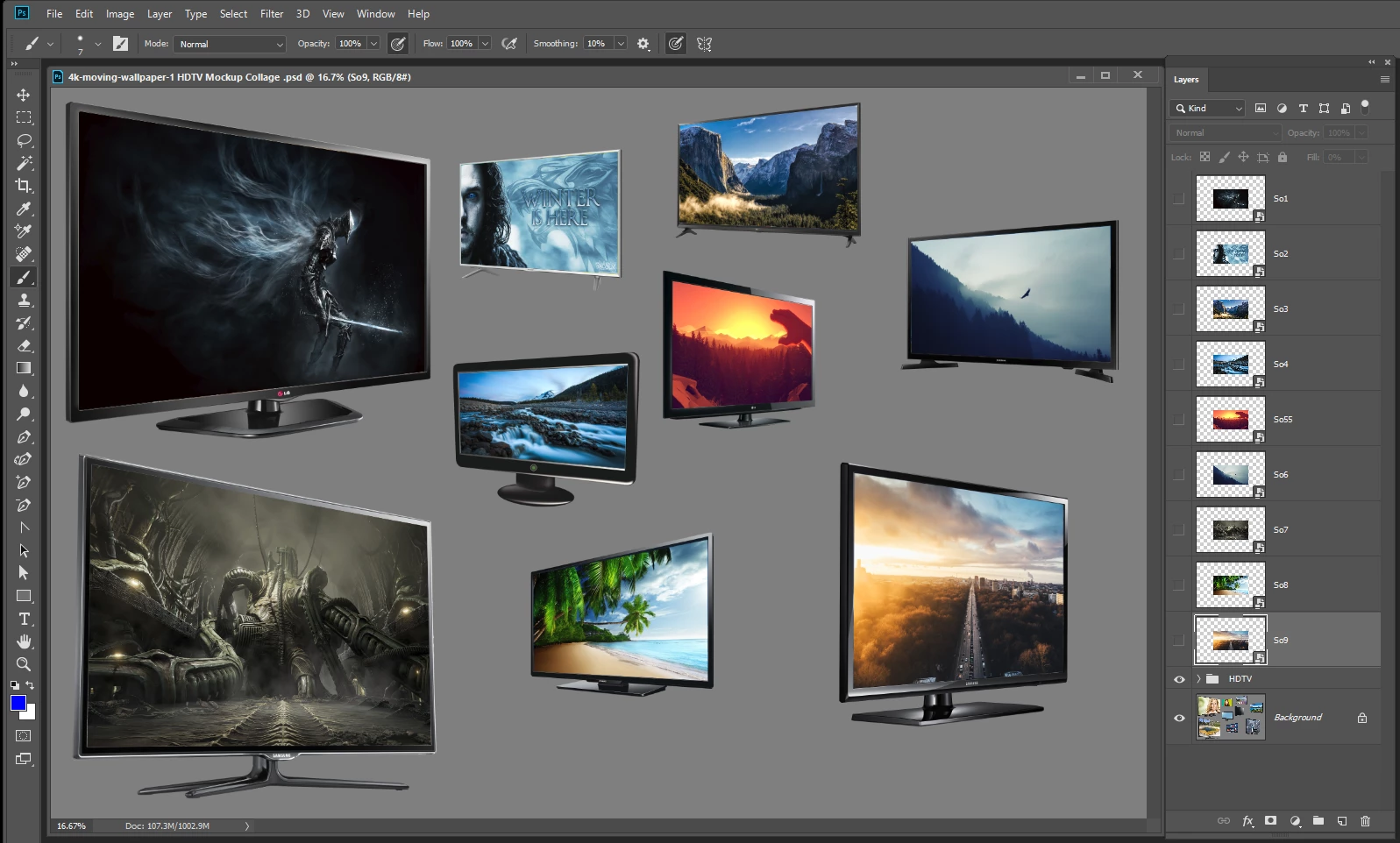Viewport: 1400px width, 843px height.
Task: Add a layer mask
Action: [1270, 821]
